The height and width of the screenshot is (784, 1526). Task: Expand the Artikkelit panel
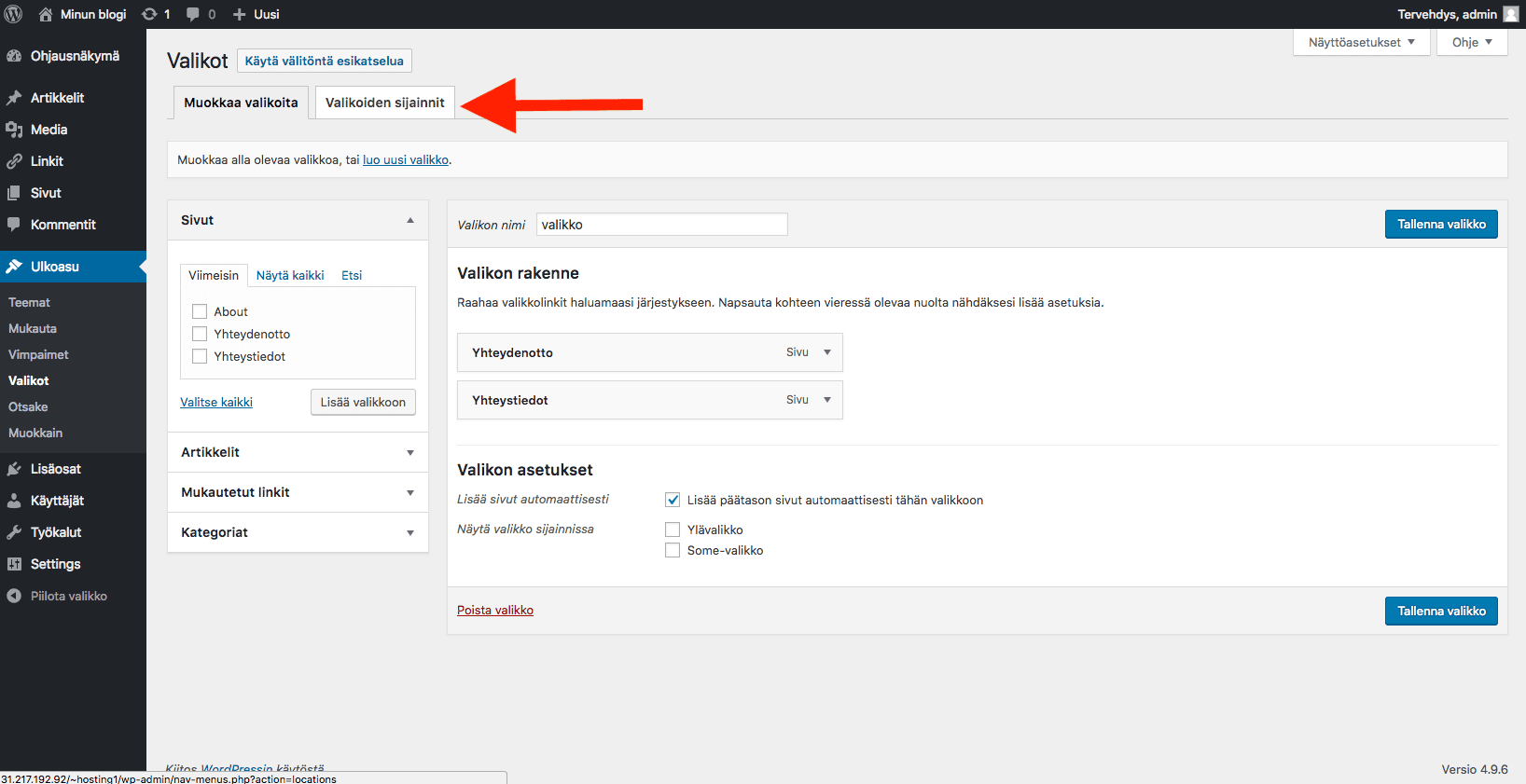pos(410,452)
